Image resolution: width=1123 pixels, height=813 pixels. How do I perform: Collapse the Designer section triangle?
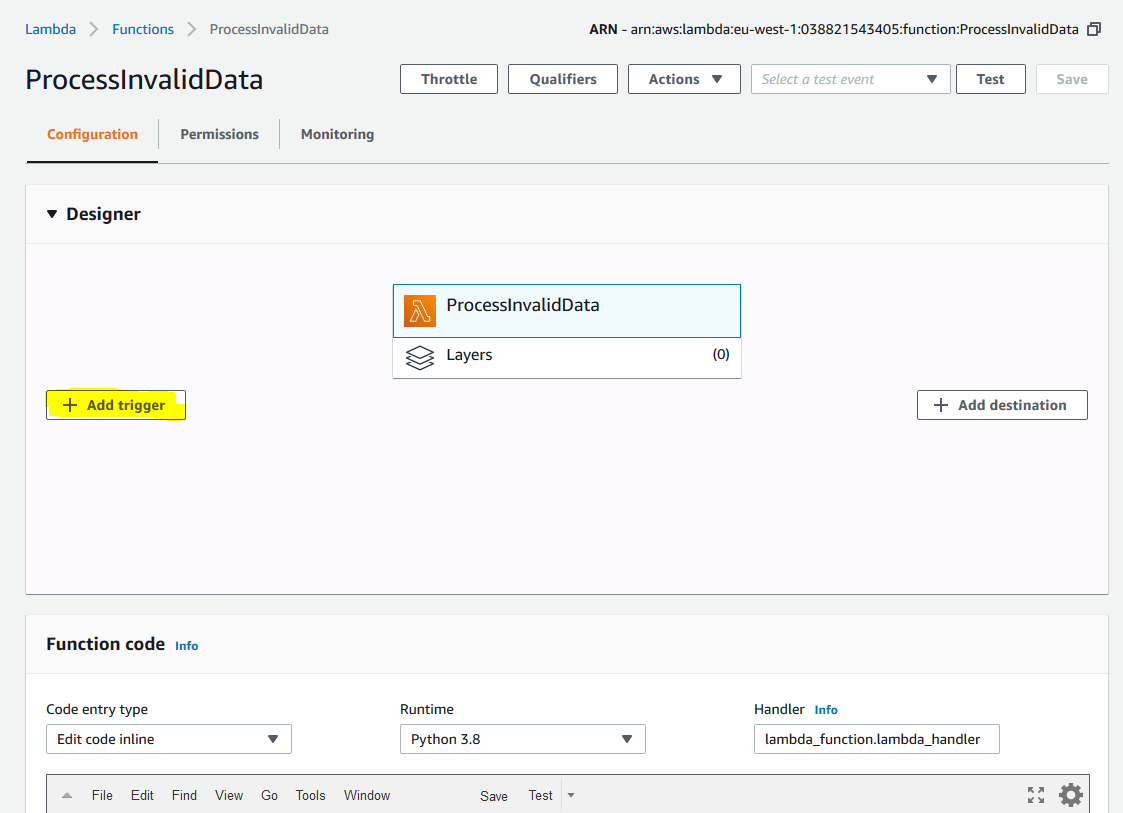point(52,214)
